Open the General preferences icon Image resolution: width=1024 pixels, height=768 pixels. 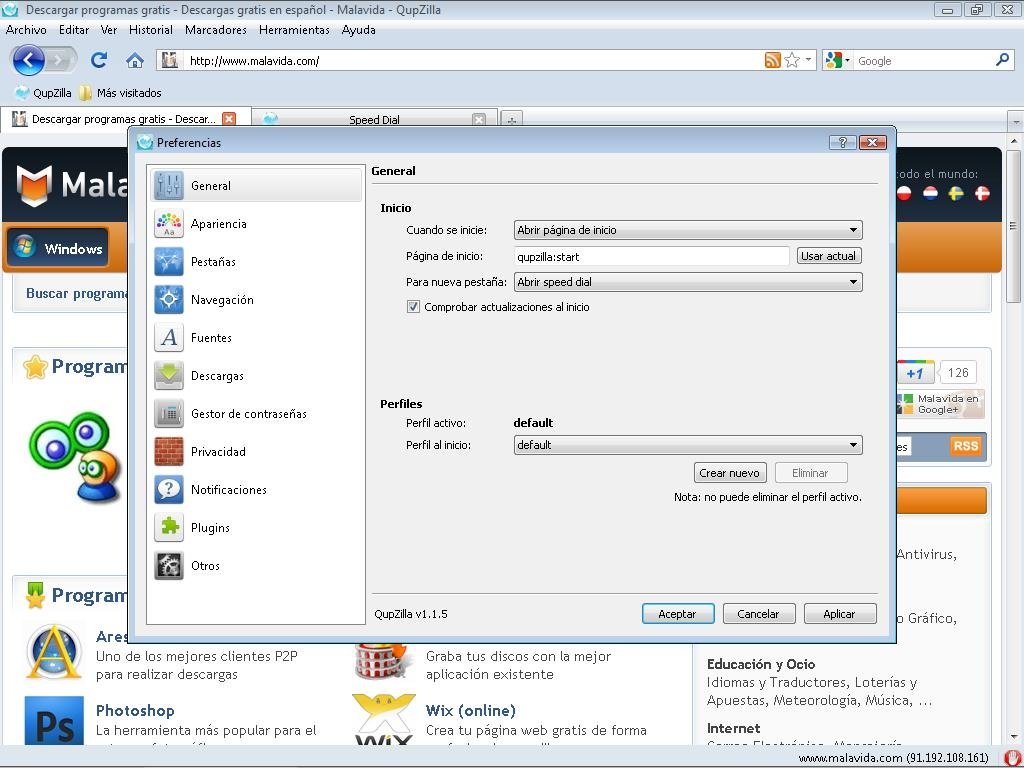(168, 185)
